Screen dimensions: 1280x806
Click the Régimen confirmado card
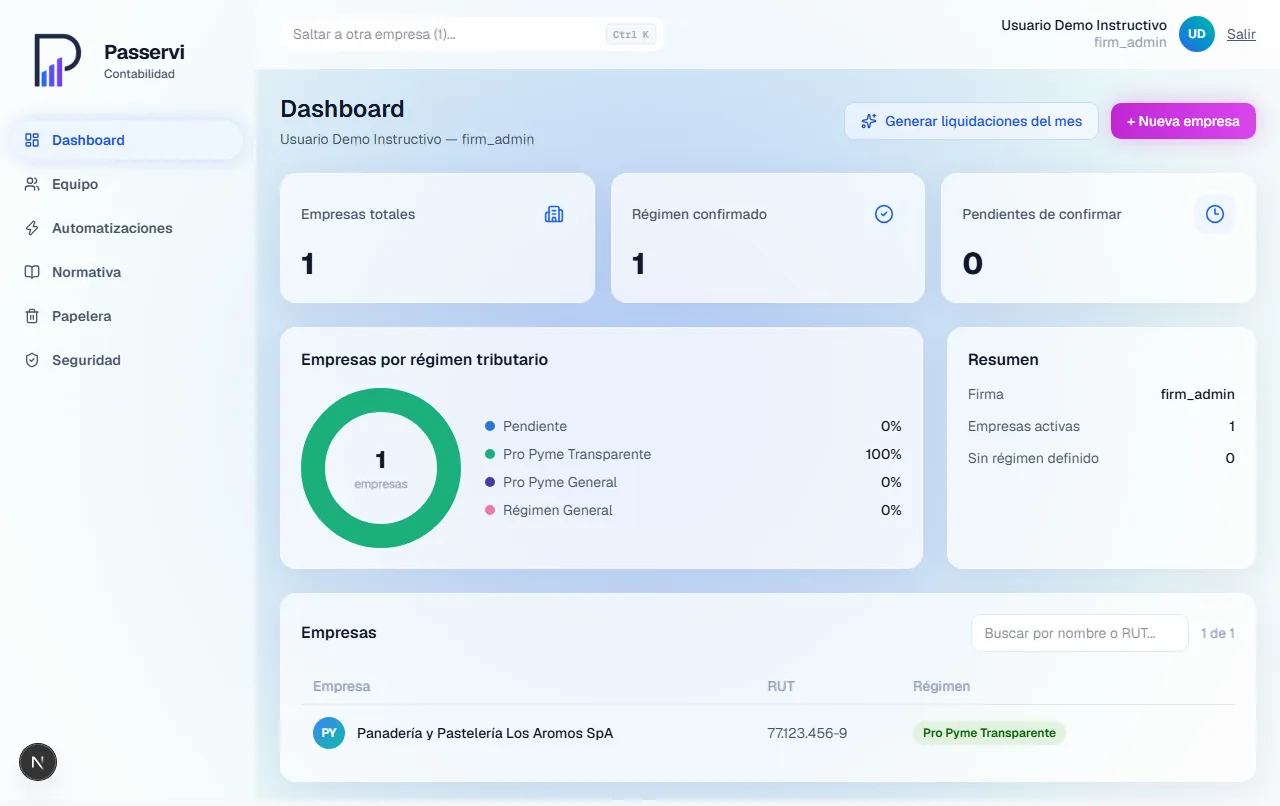point(768,238)
